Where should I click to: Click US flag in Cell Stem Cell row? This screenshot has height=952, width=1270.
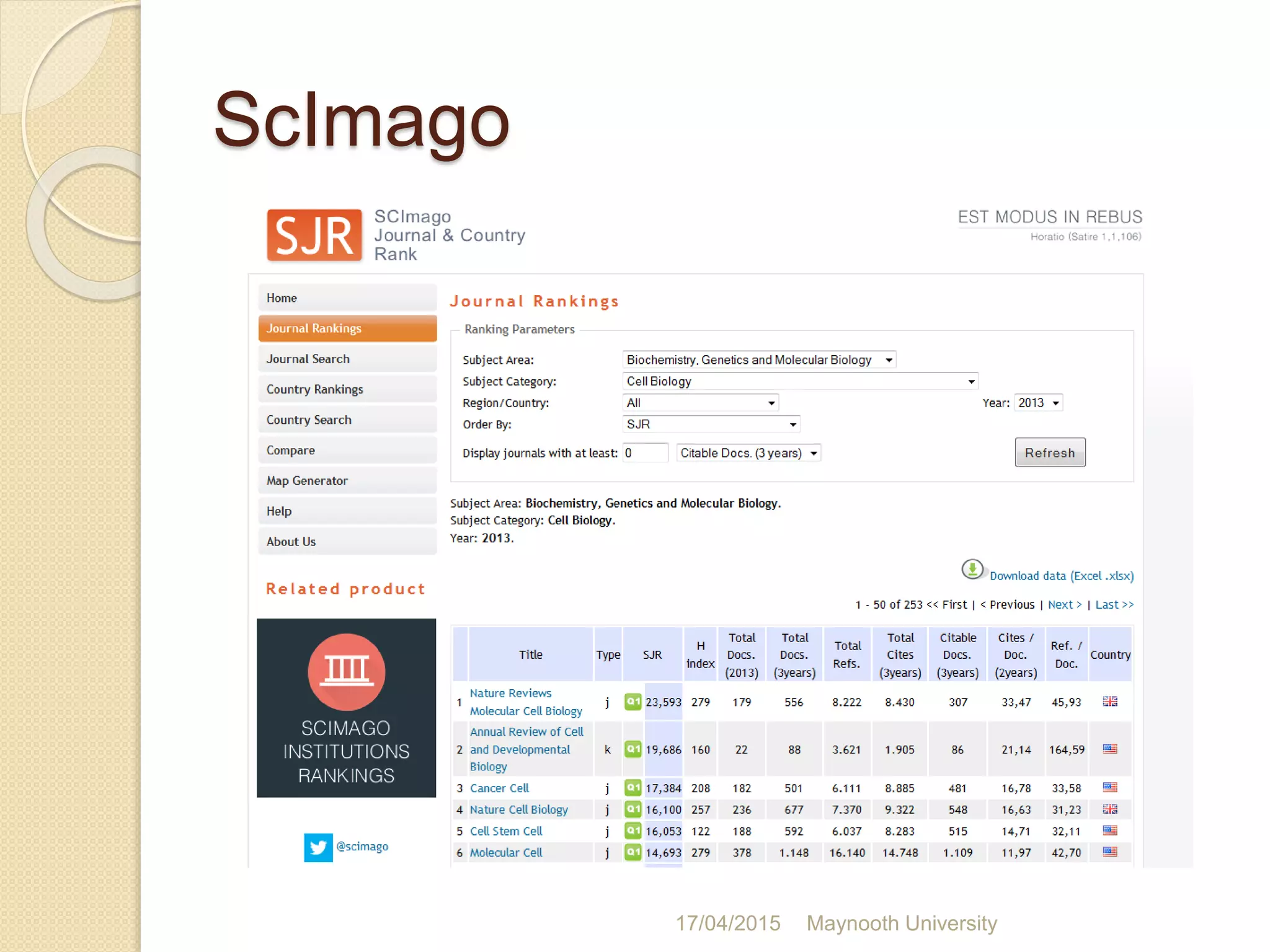(1110, 830)
